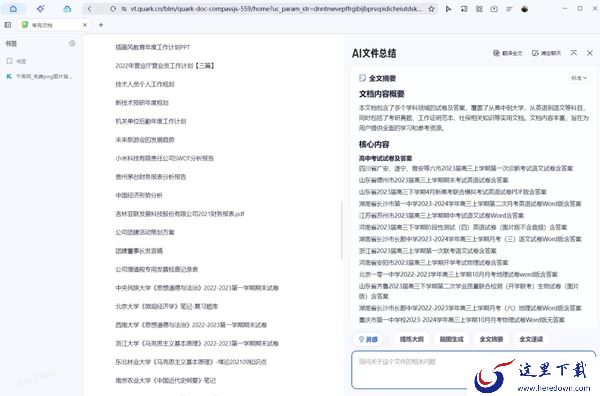Select the 脑图生成 quick action
This screenshot has height=396, width=600.
(452, 339)
